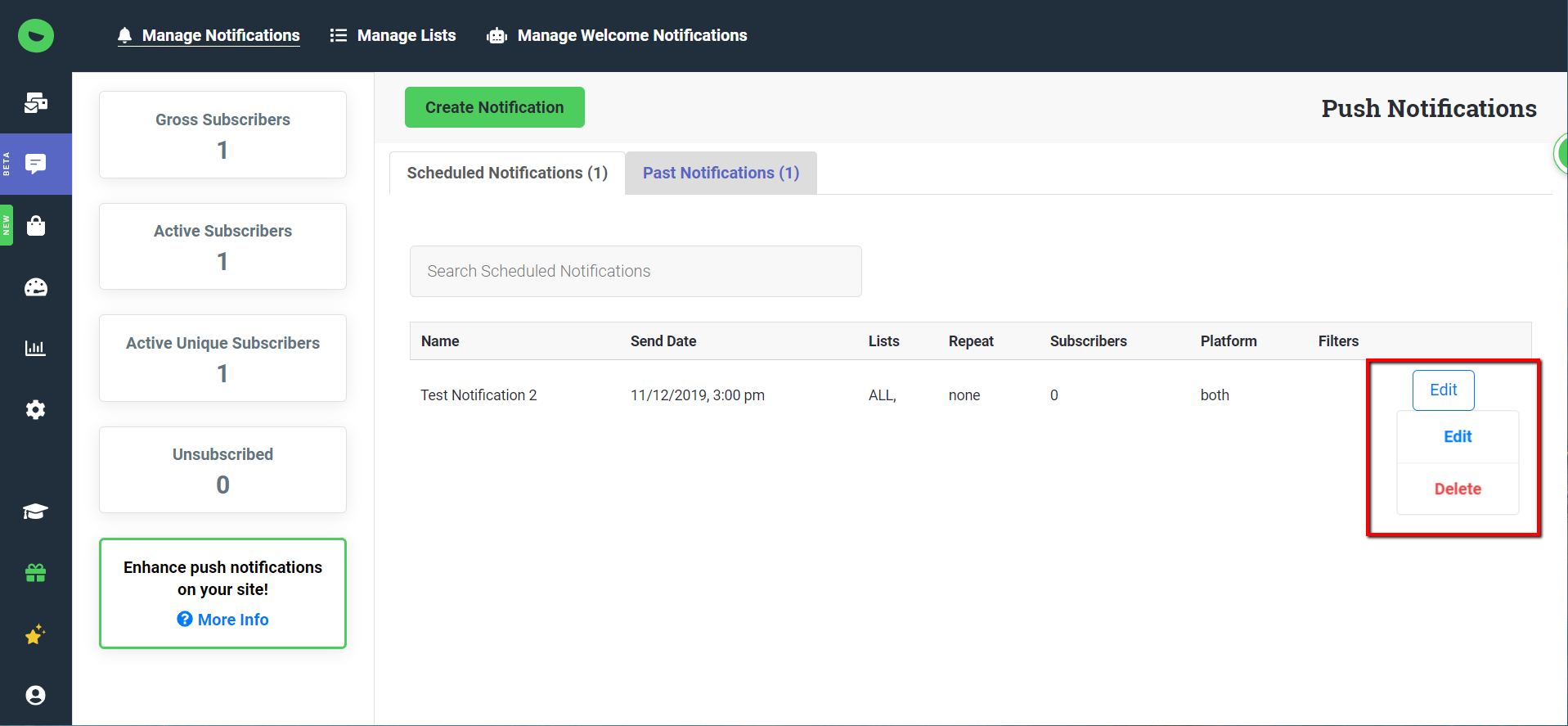Select the push notifications chat icon

pos(36,164)
